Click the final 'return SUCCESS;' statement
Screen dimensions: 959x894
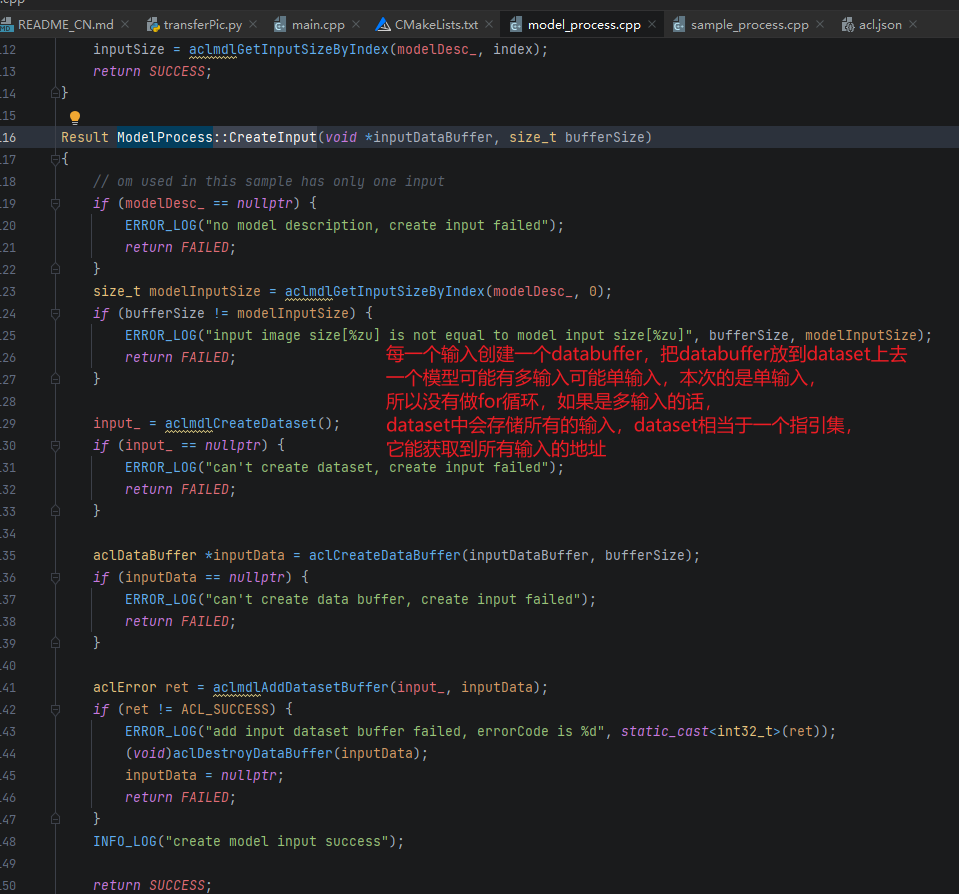coord(152,885)
